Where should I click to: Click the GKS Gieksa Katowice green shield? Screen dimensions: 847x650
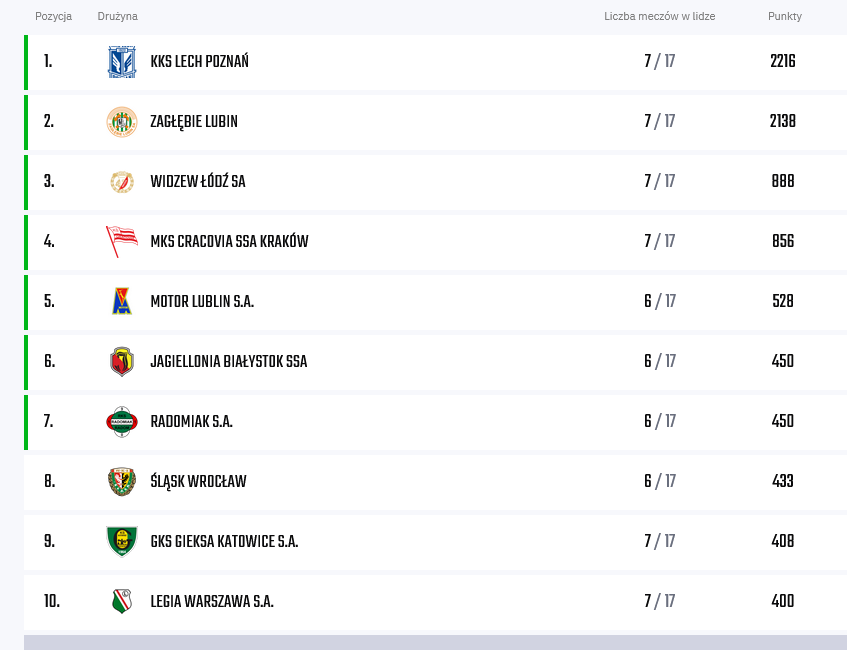pos(122,541)
